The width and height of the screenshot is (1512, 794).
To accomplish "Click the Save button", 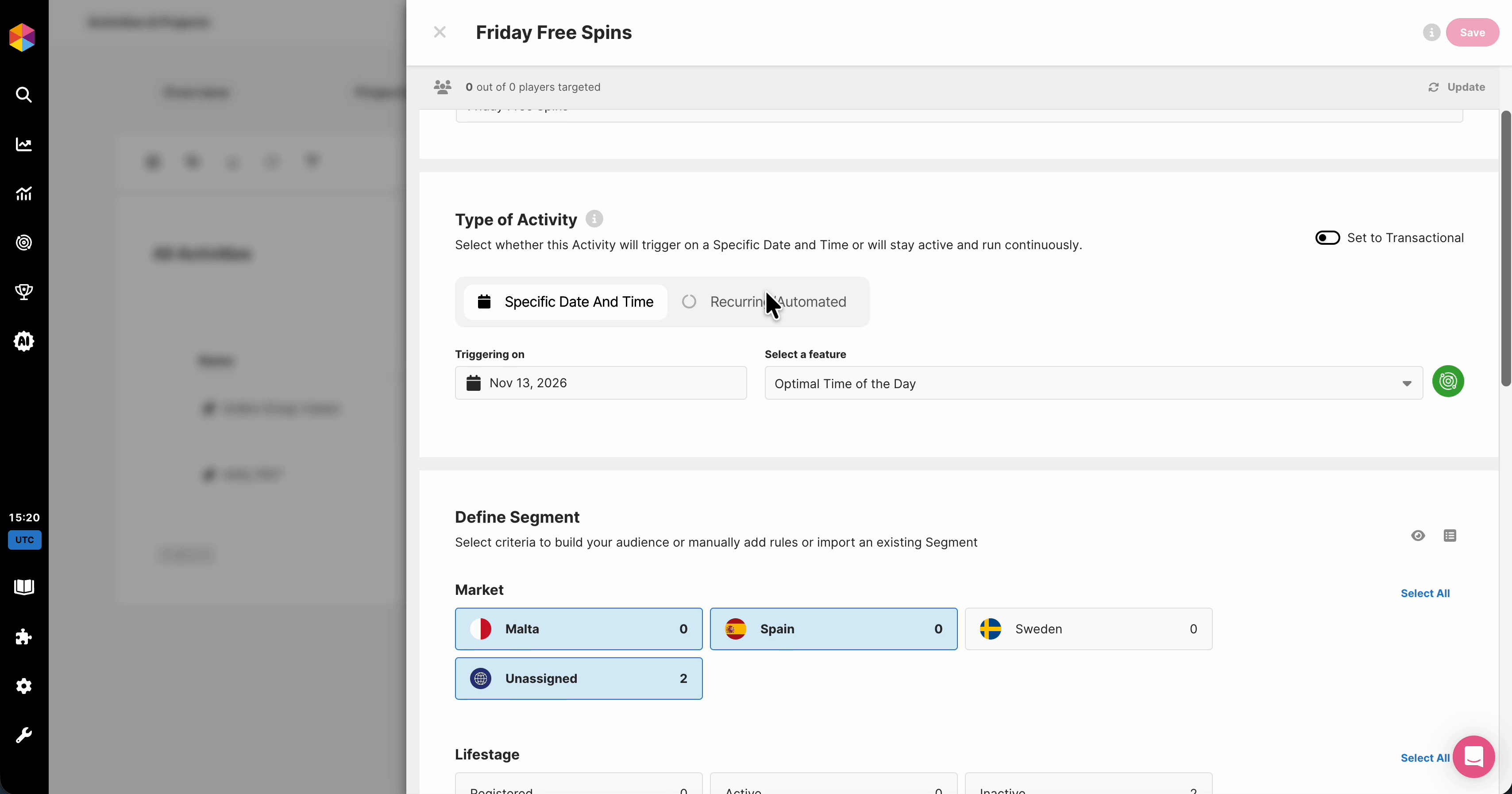I will click(x=1471, y=32).
